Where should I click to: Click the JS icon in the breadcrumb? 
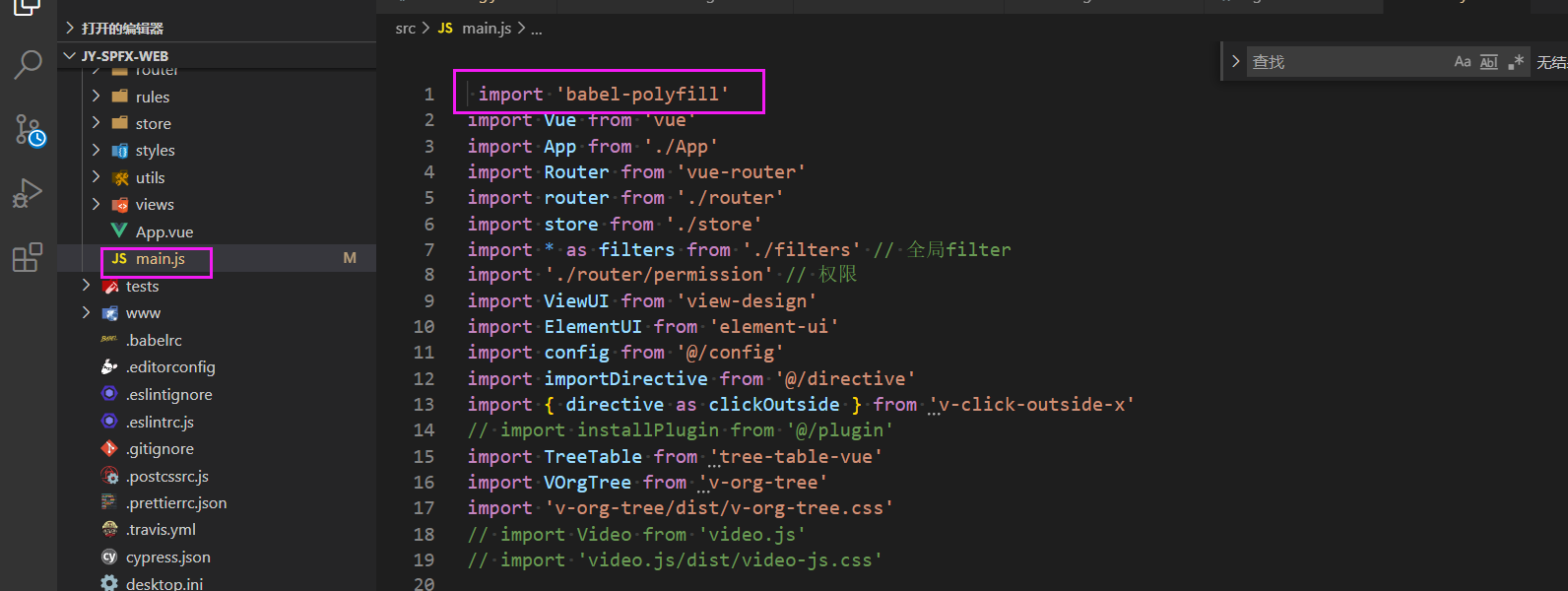pyautogui.click(x=445, y=29)
